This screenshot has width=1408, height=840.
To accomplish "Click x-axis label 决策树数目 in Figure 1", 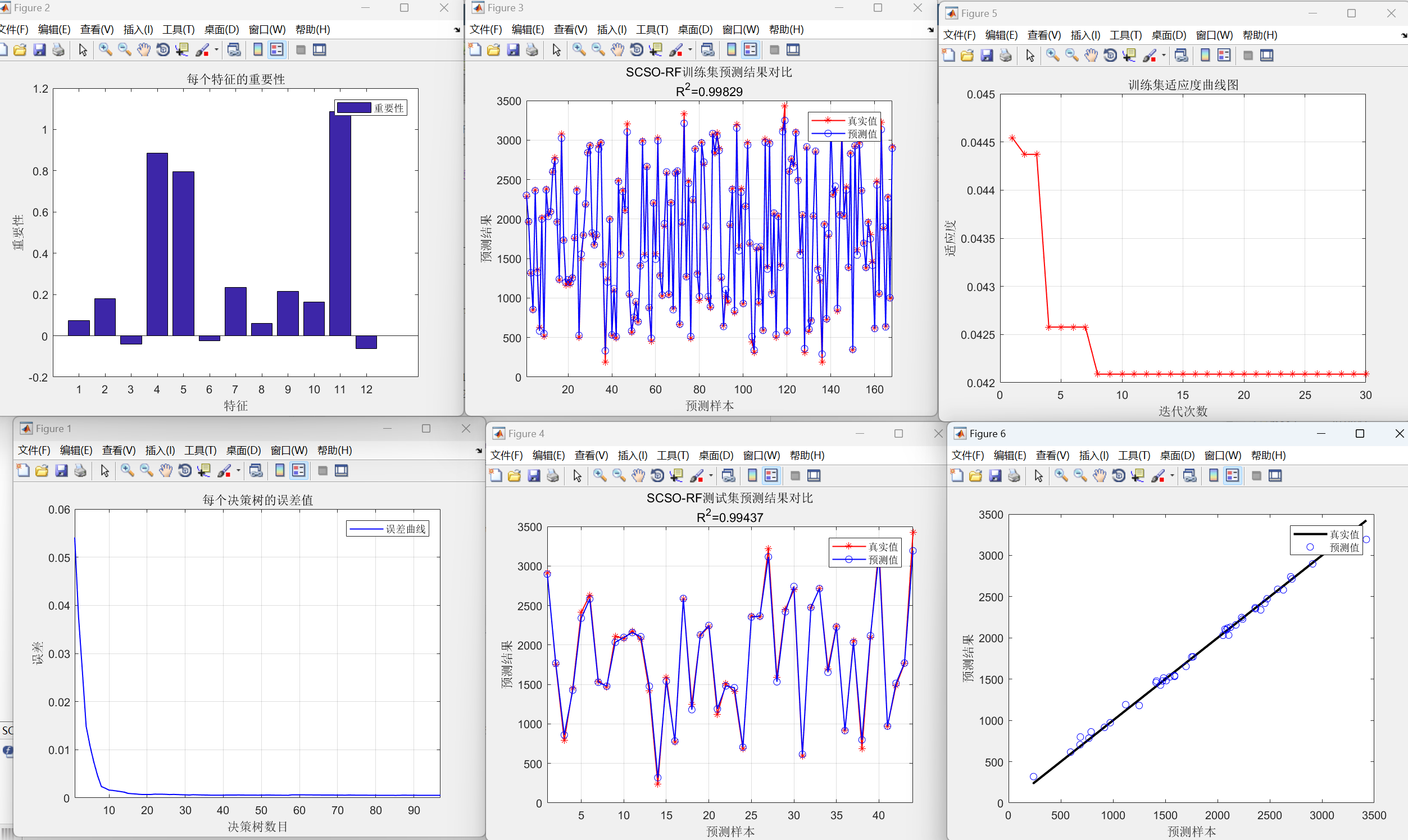I will tap(257, 827).
